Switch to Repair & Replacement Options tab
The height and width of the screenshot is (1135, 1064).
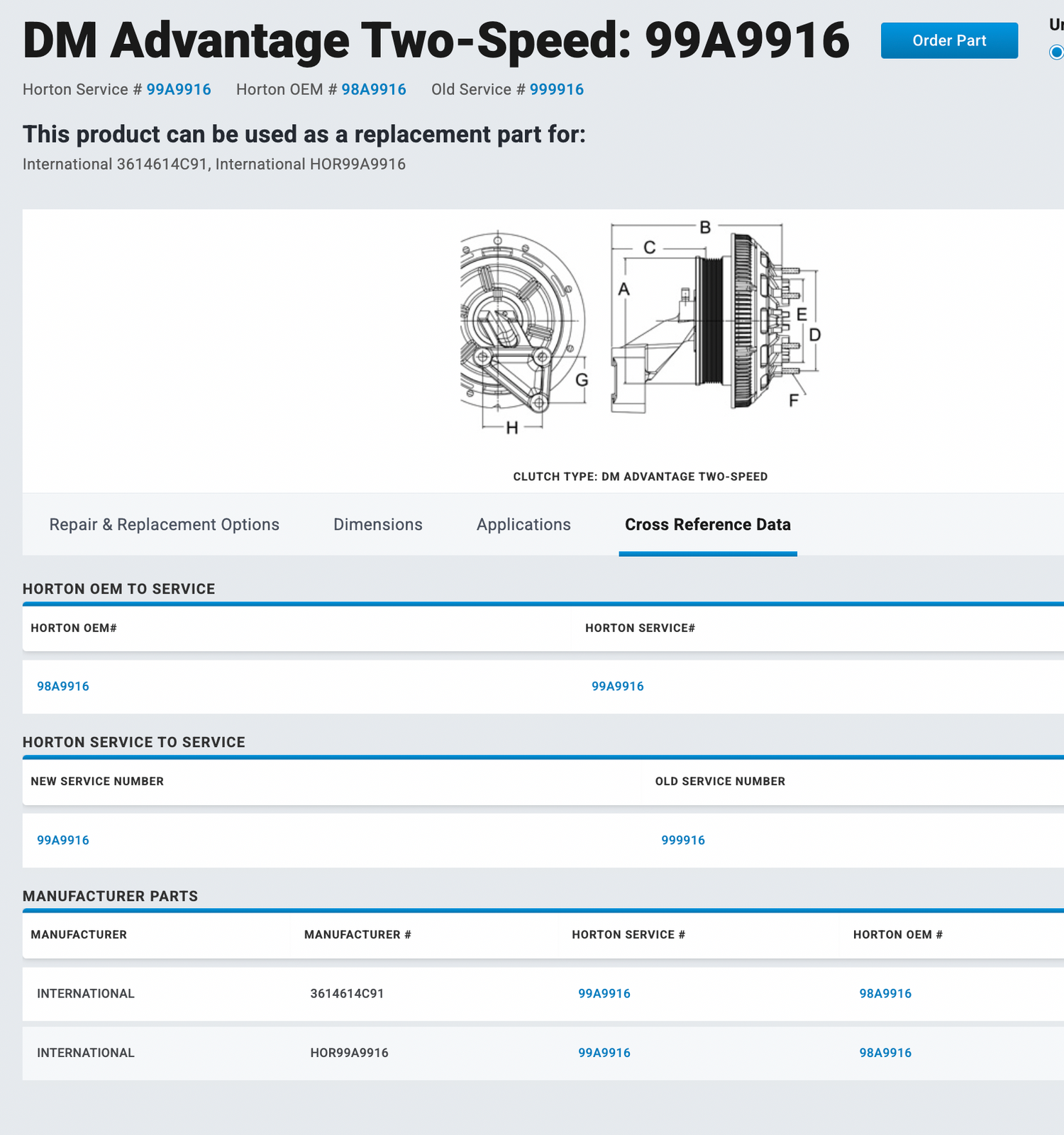click(164, 524)
